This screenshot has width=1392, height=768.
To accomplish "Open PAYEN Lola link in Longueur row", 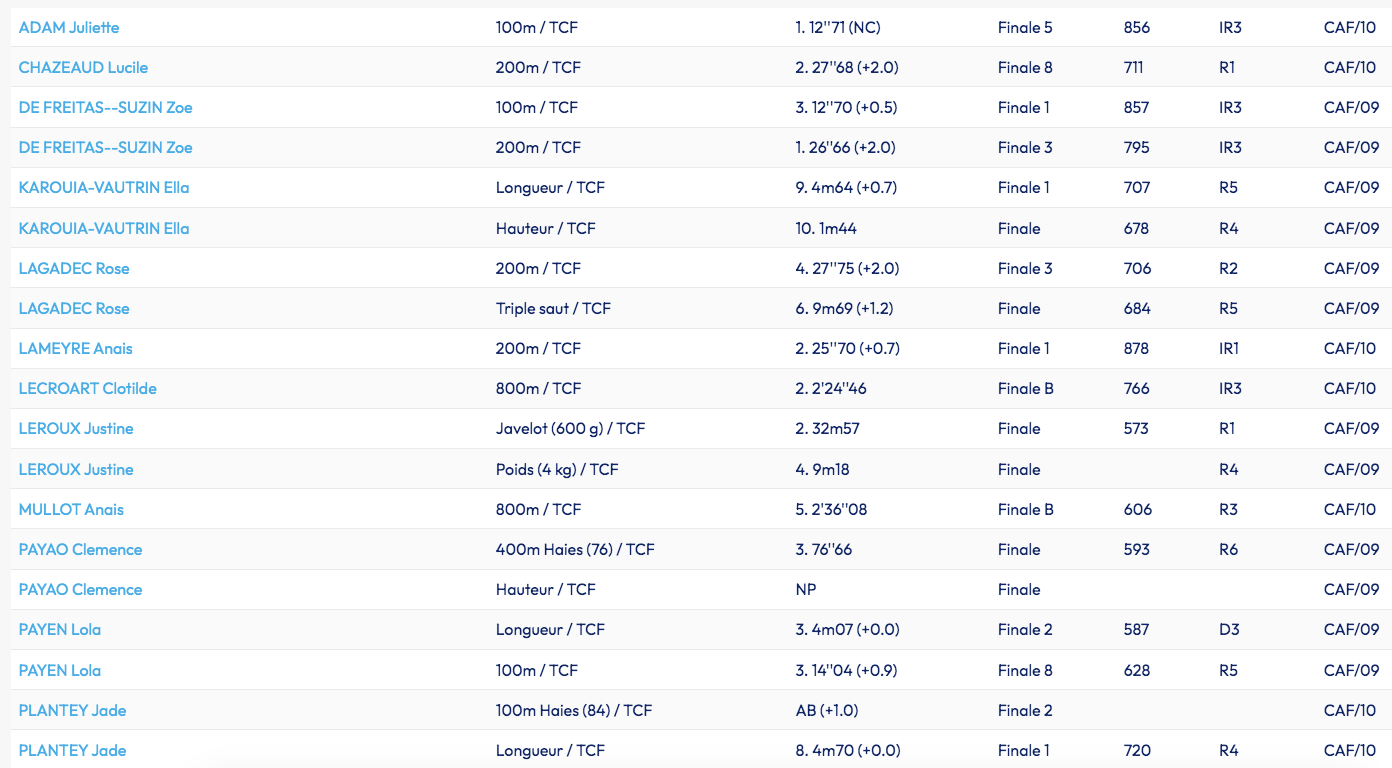I will [x=60, y=629].
